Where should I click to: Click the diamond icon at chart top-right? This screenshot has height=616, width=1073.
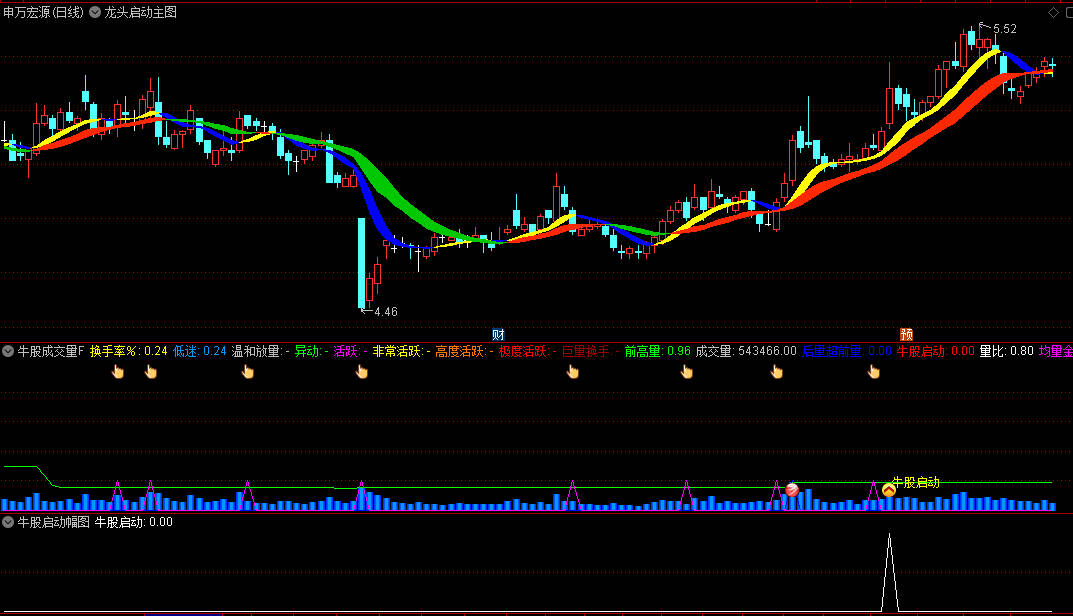click(1053, 12)
